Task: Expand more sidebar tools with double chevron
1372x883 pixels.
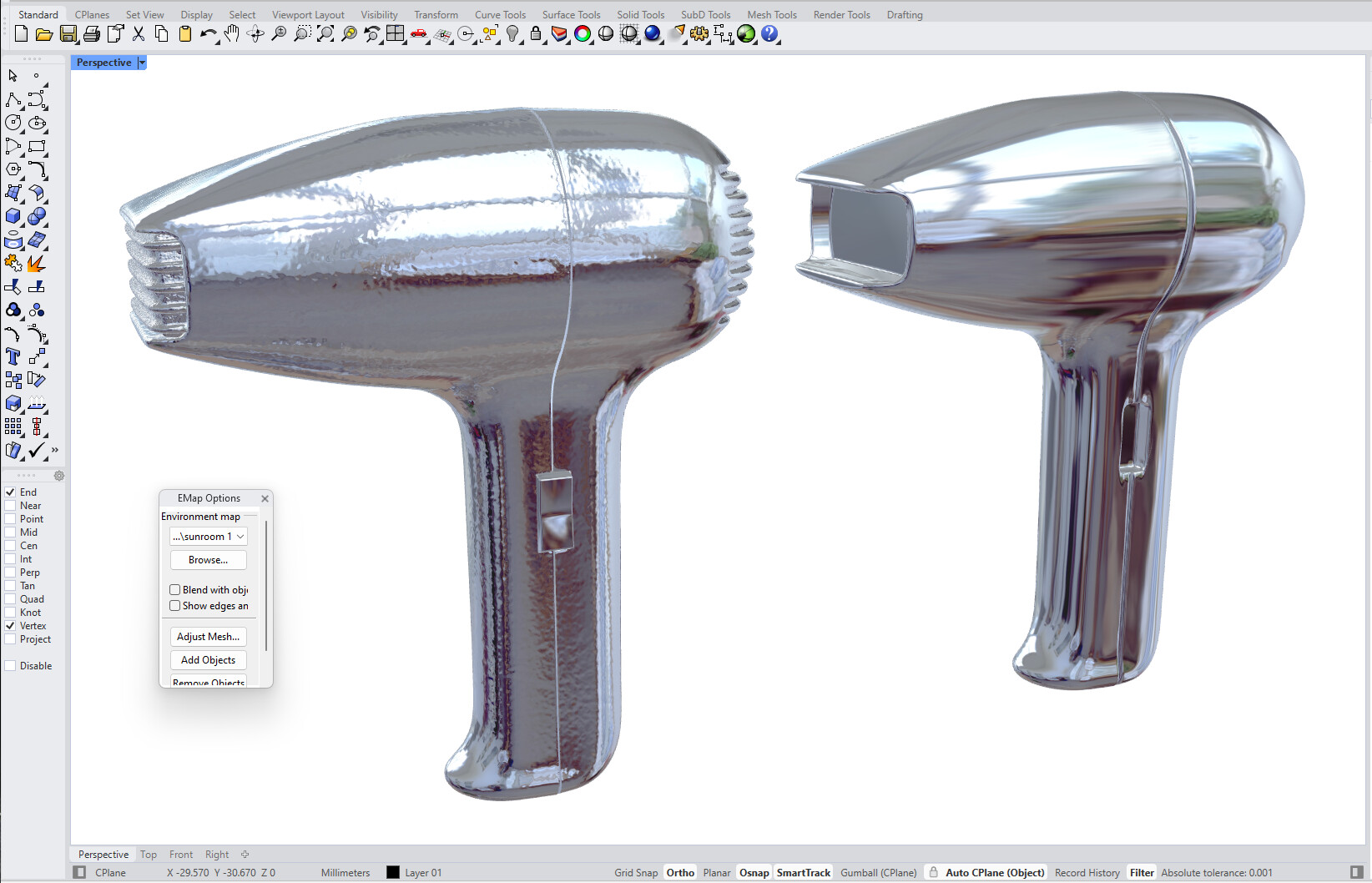Action: pos(55,451)
